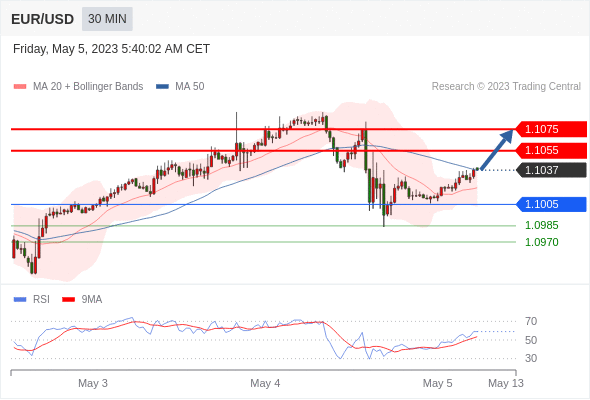Click the RSI 70 level label
This screenshot has width=590, height=400.
tap(531, 321)
